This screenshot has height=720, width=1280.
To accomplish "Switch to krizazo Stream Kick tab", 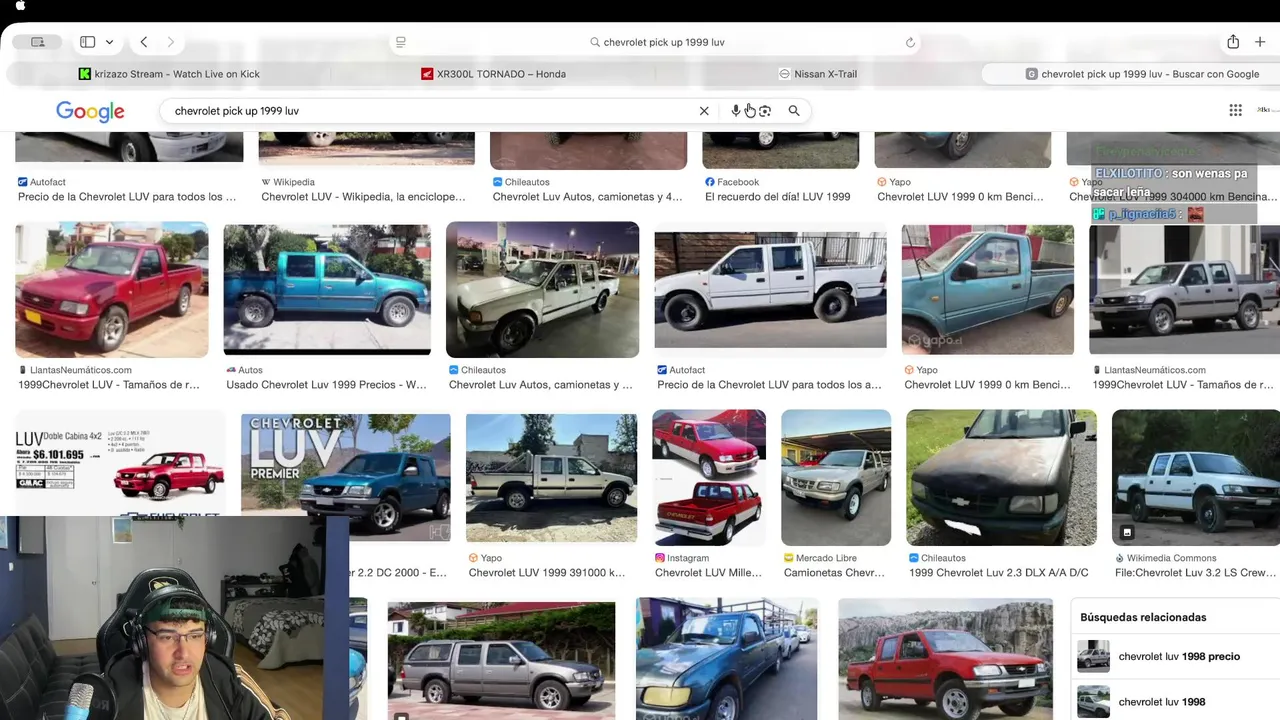I will coord(169,74).
